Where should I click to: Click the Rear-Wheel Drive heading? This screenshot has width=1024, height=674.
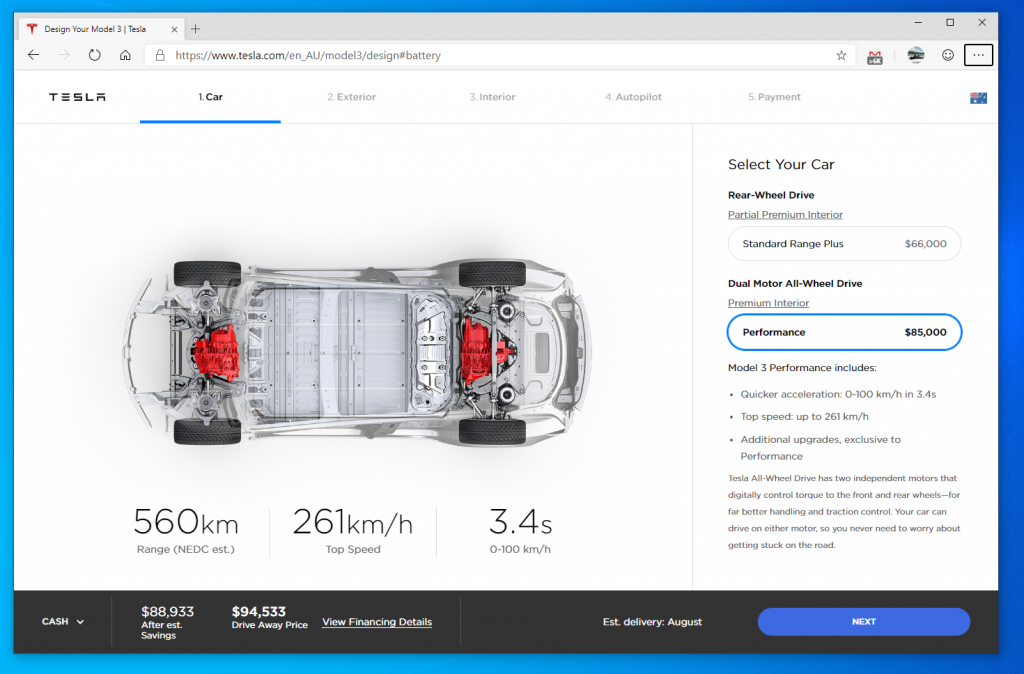pos(771,195)
